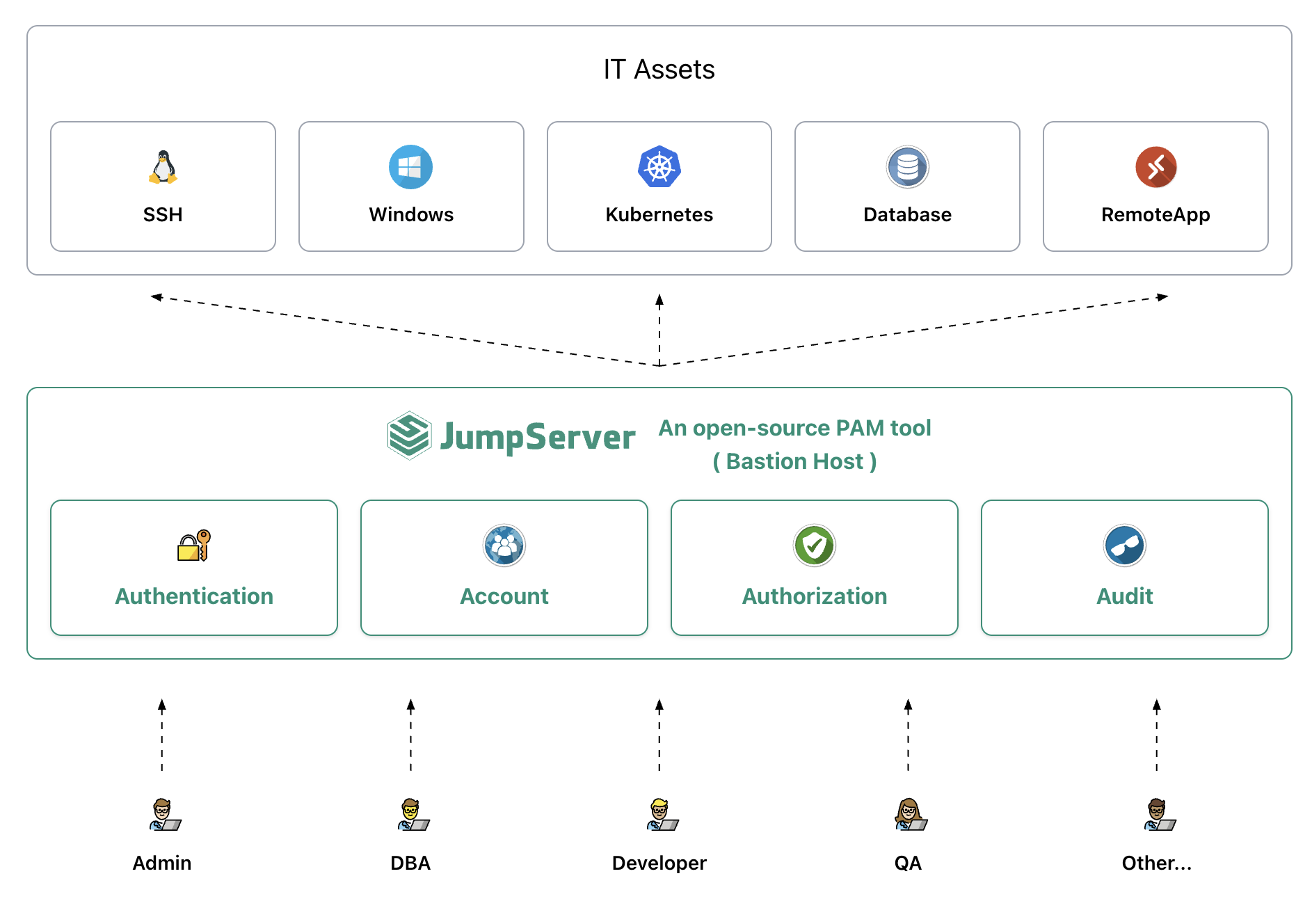Click the DBA user avatar
Screen dimensions: 1312x924
(x=413, y=814)
